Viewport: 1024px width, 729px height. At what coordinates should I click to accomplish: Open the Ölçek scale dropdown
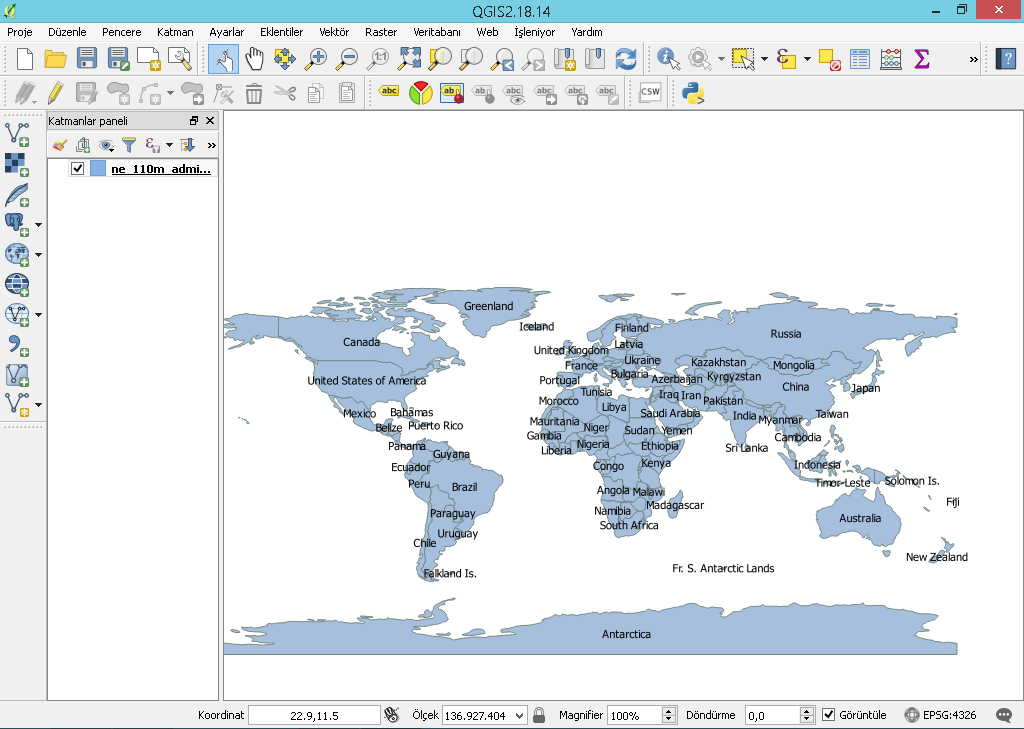coord(518,715)
